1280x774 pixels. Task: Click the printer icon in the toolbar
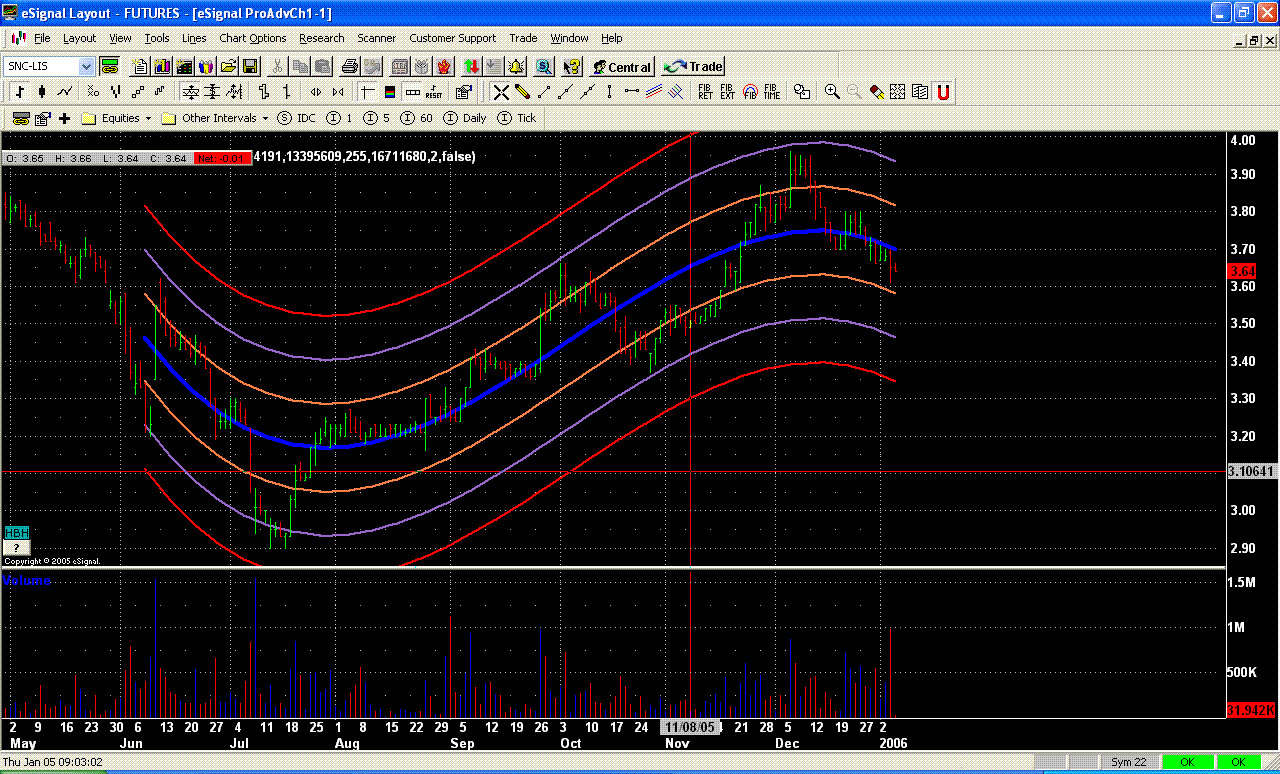pos(349,67)
